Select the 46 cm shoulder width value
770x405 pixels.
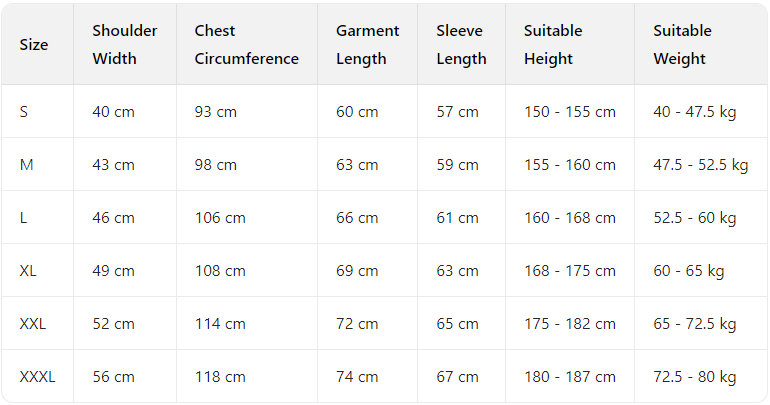113,218
